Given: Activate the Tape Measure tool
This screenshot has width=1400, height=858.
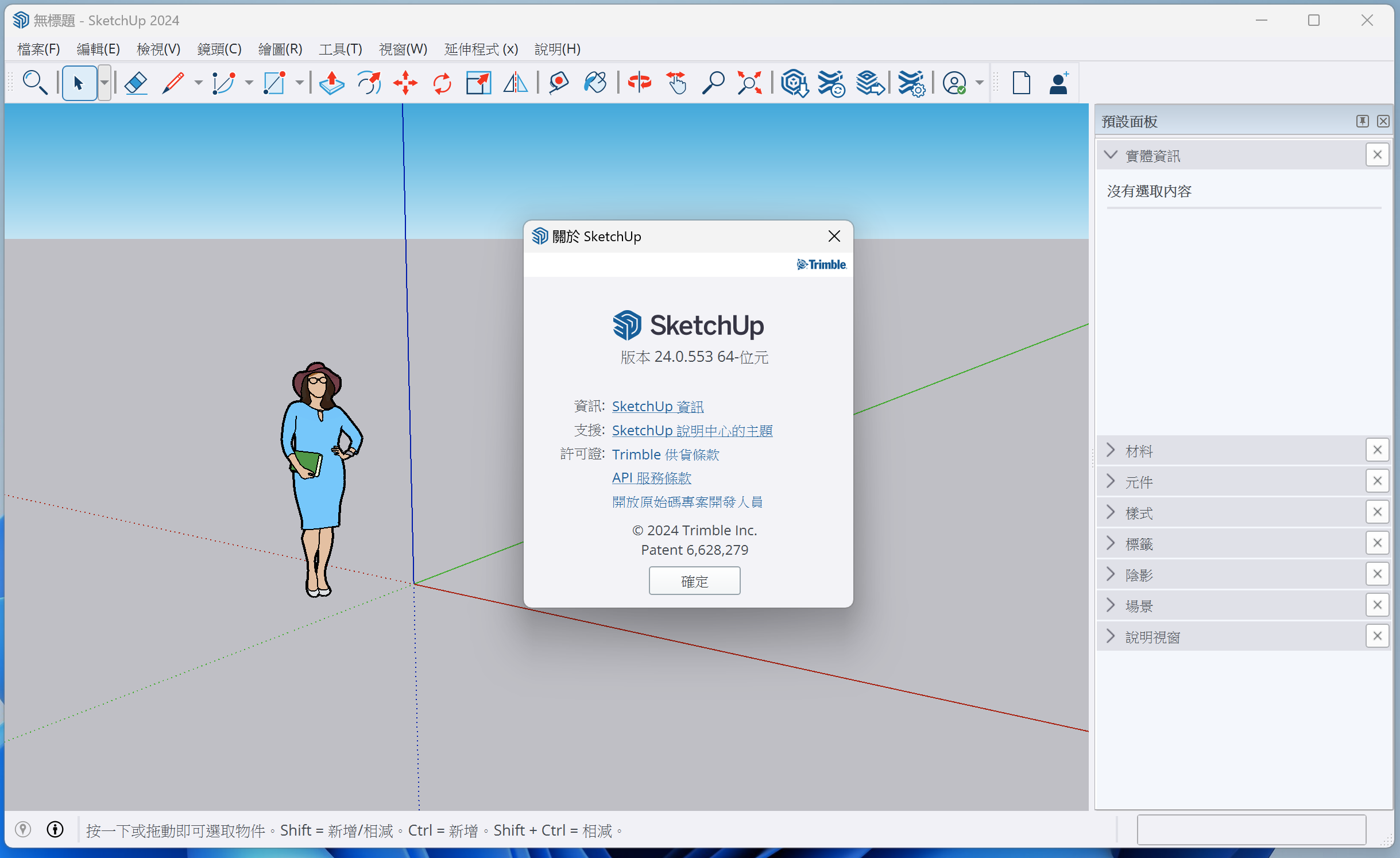Looking at the screenshot, I should [558, 83].
